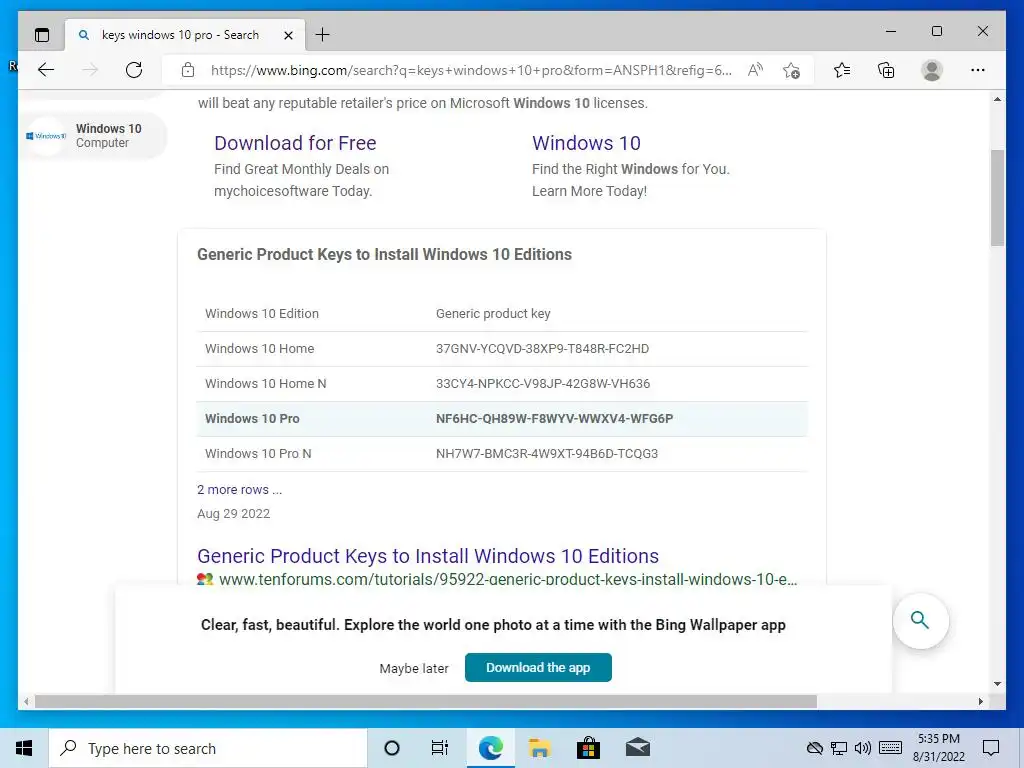Open network status tray icon
Image resolution: width=1024 pixels, height=768 pixels.
click(839, 748)
